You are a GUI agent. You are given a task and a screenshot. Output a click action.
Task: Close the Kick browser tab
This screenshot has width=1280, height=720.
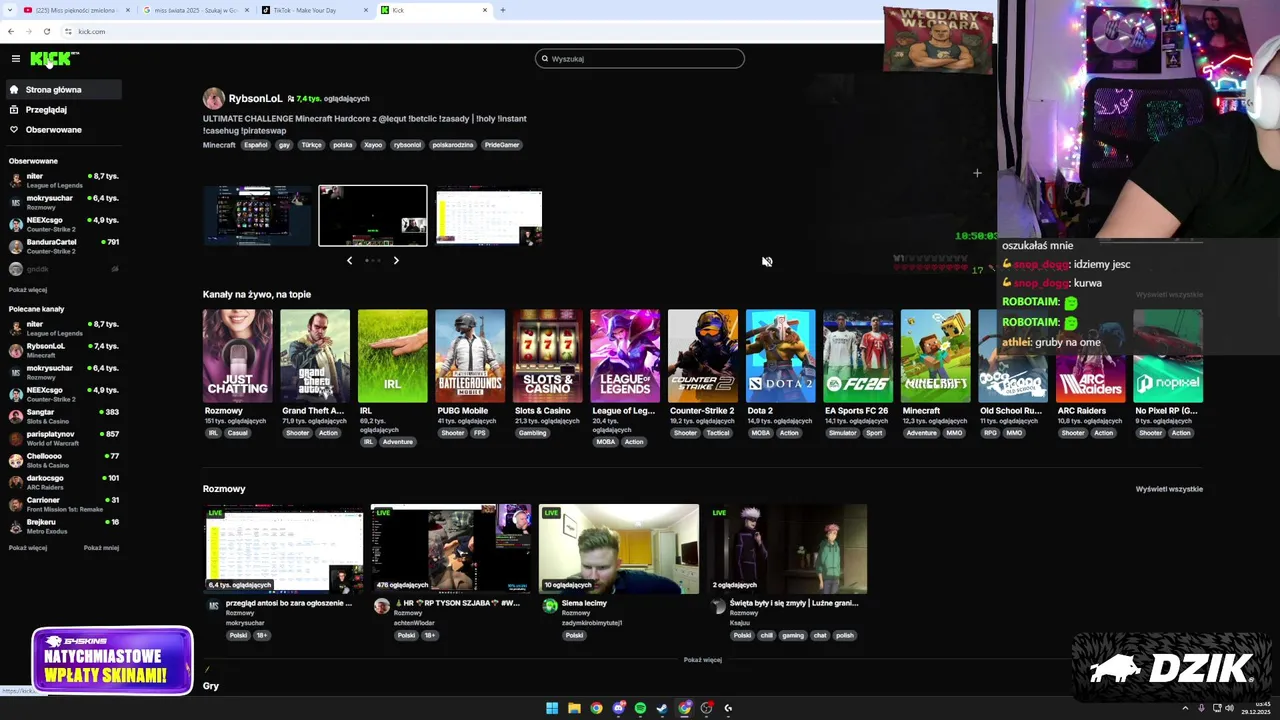coord(485,10)
